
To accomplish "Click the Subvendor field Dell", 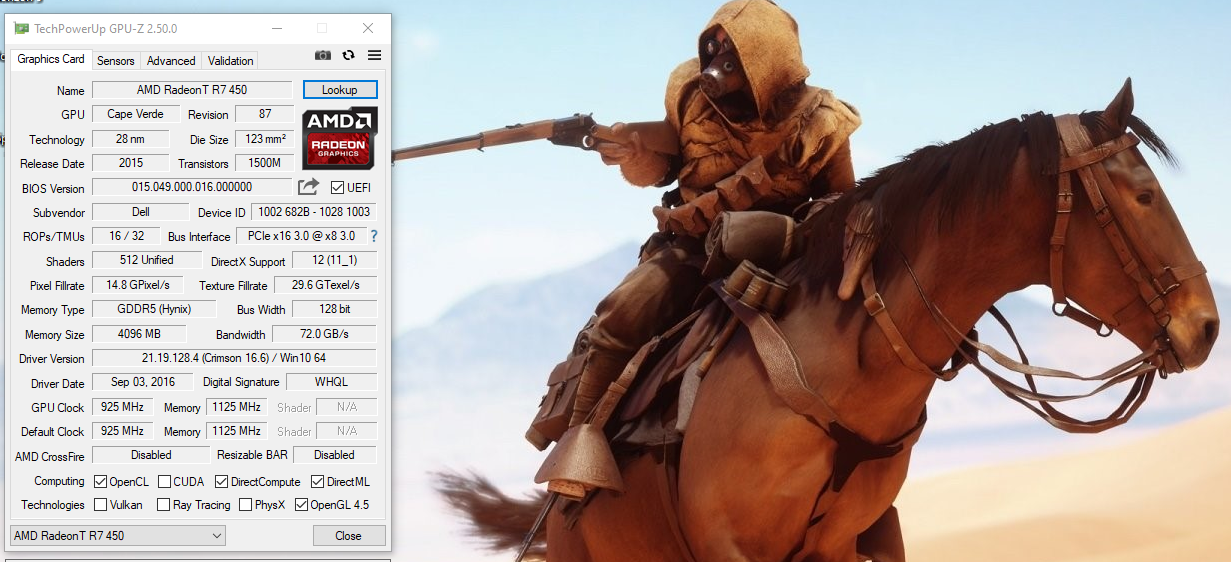I will [140, 212].
